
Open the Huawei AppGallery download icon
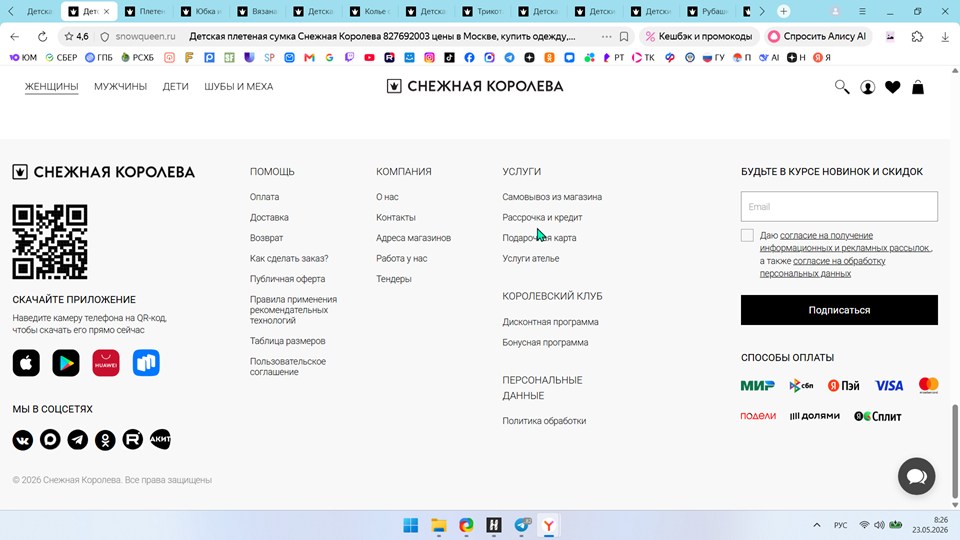pos(106,362)
